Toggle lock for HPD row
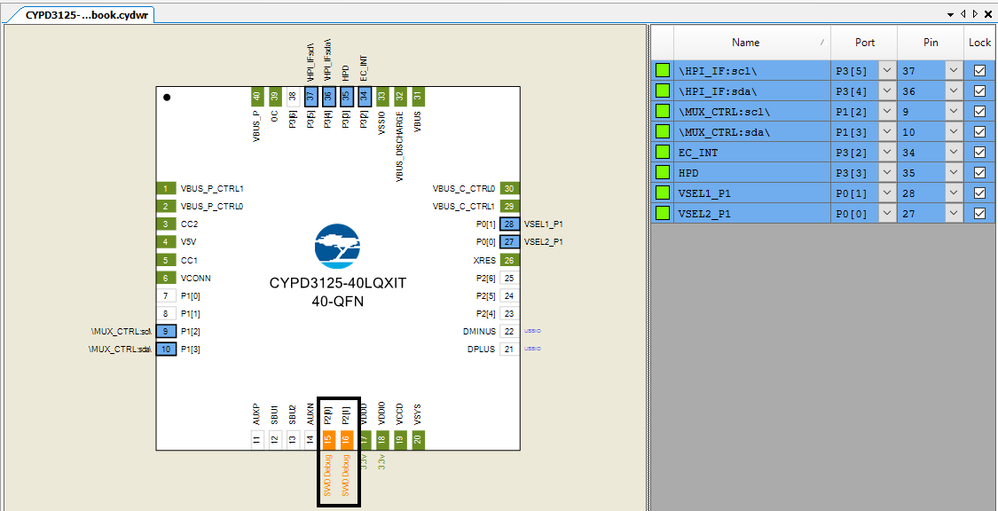998x511 pixels. (x=980, y=173)
